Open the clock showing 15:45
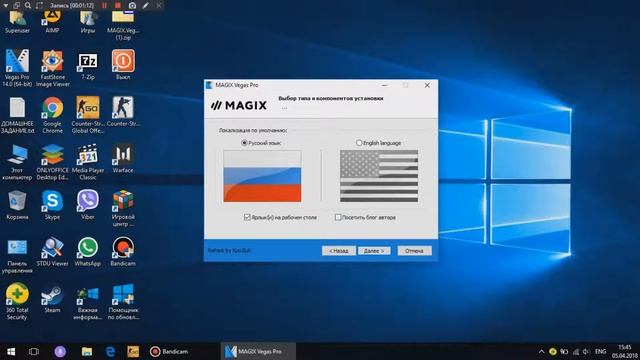The image size is (640, 360). [x=625, y=351]
